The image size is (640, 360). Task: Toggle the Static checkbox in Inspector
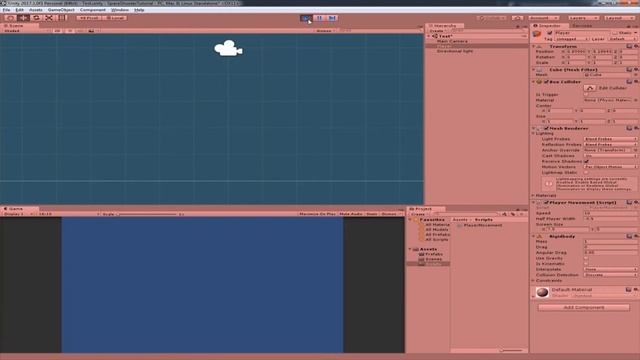(614, 33)
